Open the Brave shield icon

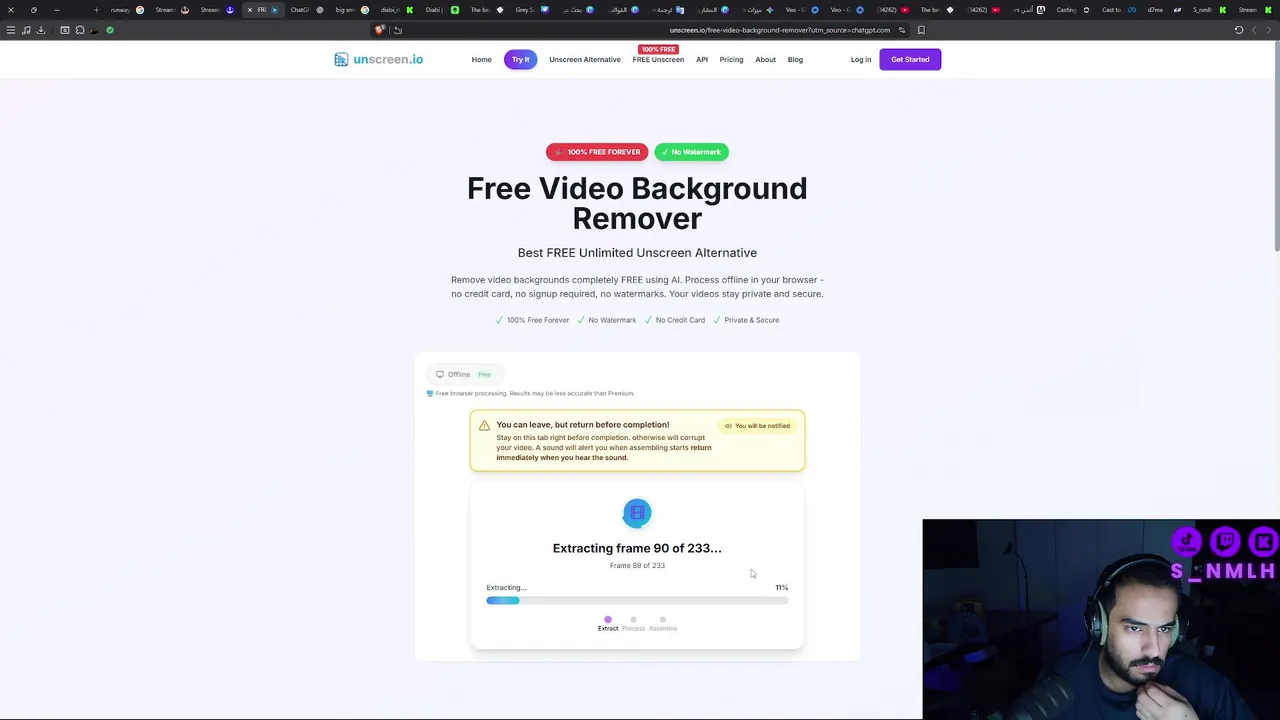coord(380,30)
